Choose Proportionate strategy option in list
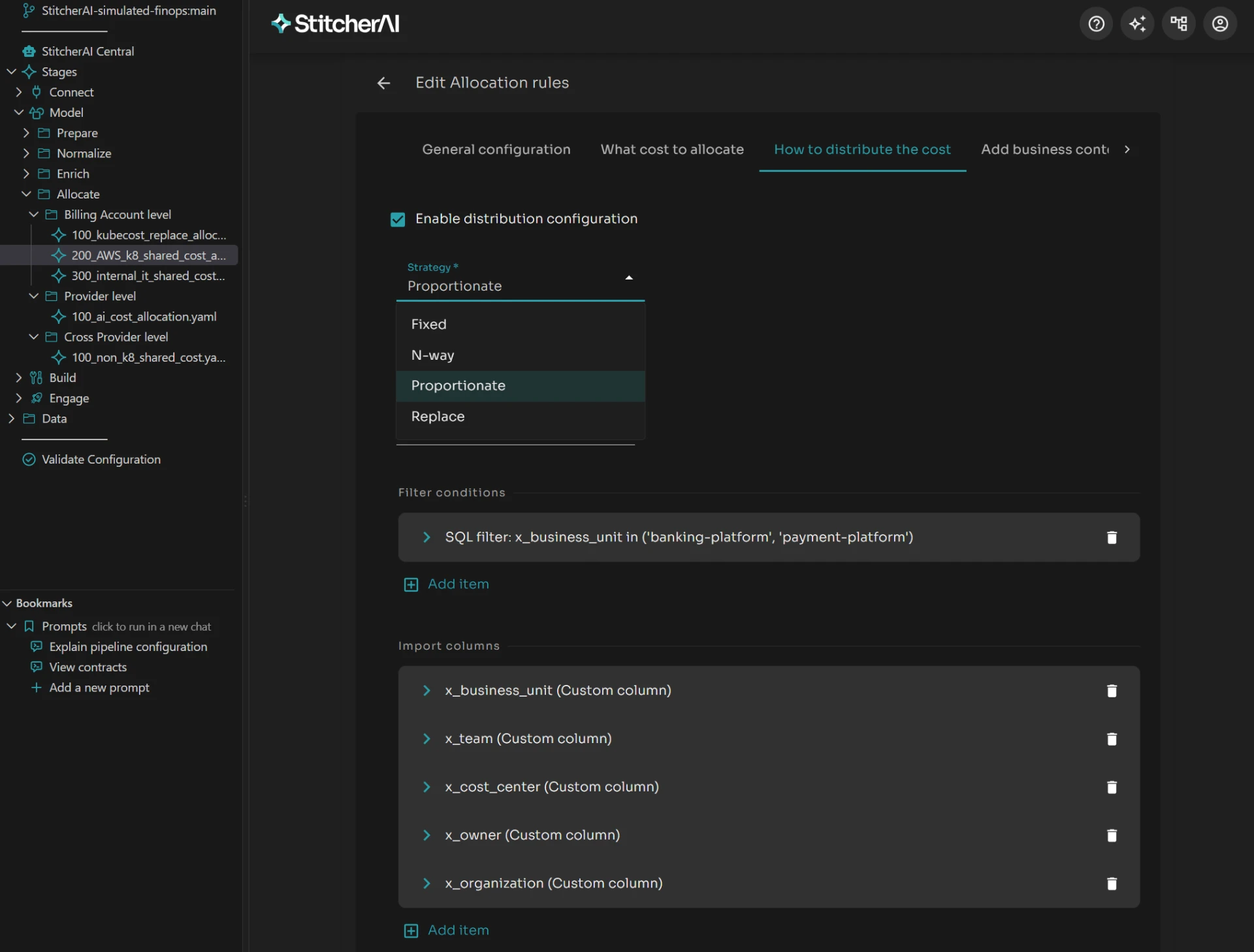Screen dimensions: 1254x952 [521, 386]
